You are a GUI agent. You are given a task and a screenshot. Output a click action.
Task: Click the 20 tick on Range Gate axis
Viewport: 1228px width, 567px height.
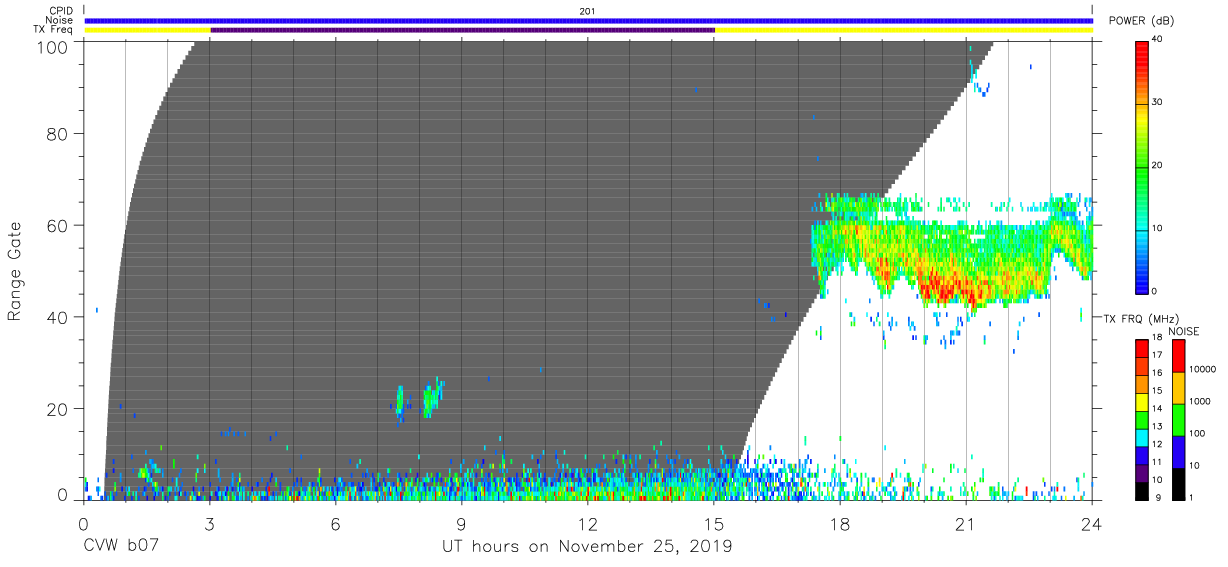coord(58,409)
